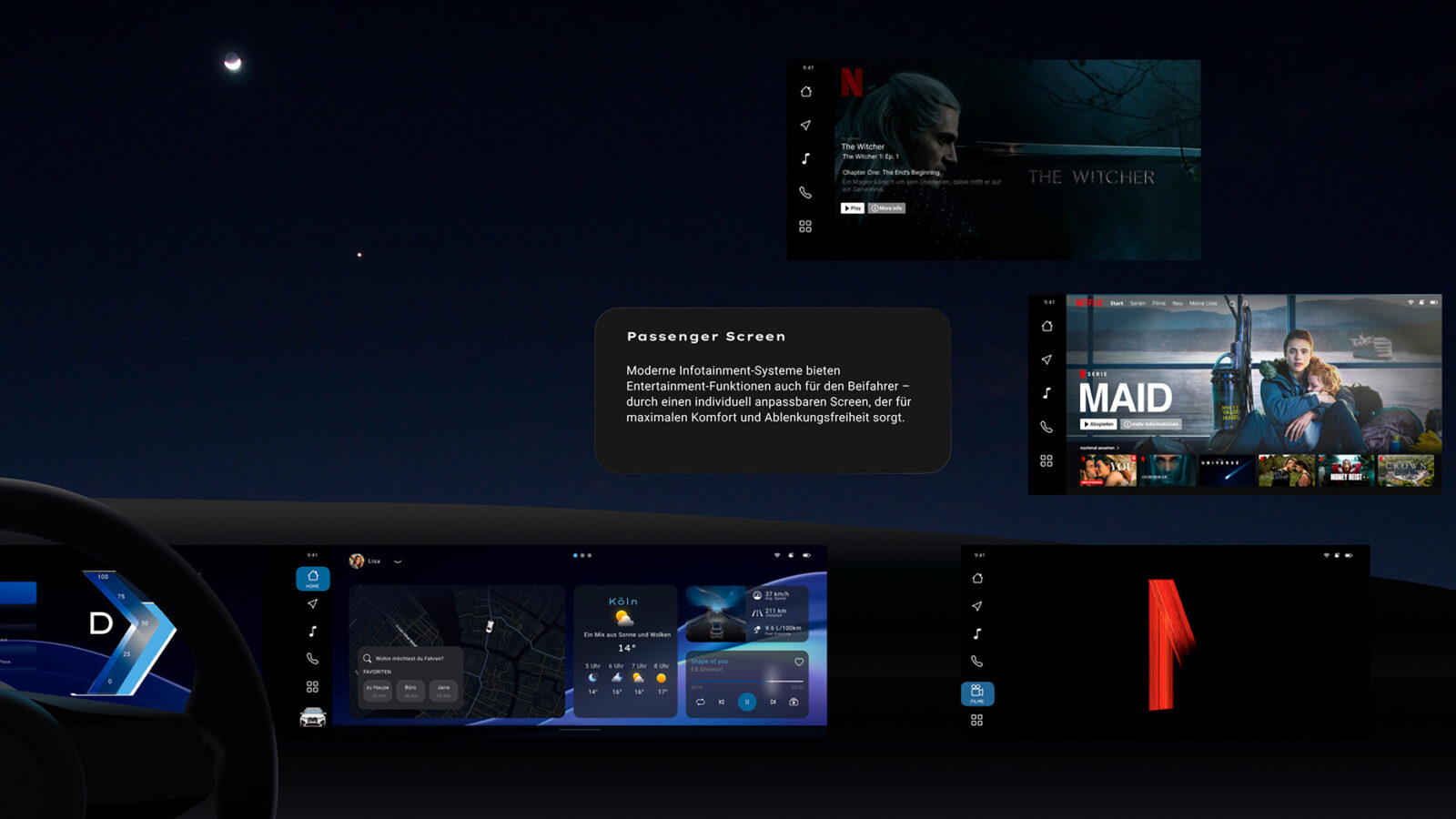Open apps grid in Witcher screen sidebar

tap(805, 226)
